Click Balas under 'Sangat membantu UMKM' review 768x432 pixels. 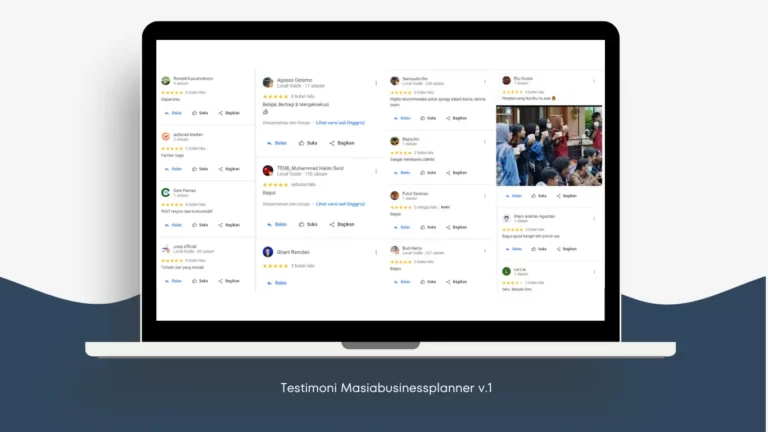(402, 173)
